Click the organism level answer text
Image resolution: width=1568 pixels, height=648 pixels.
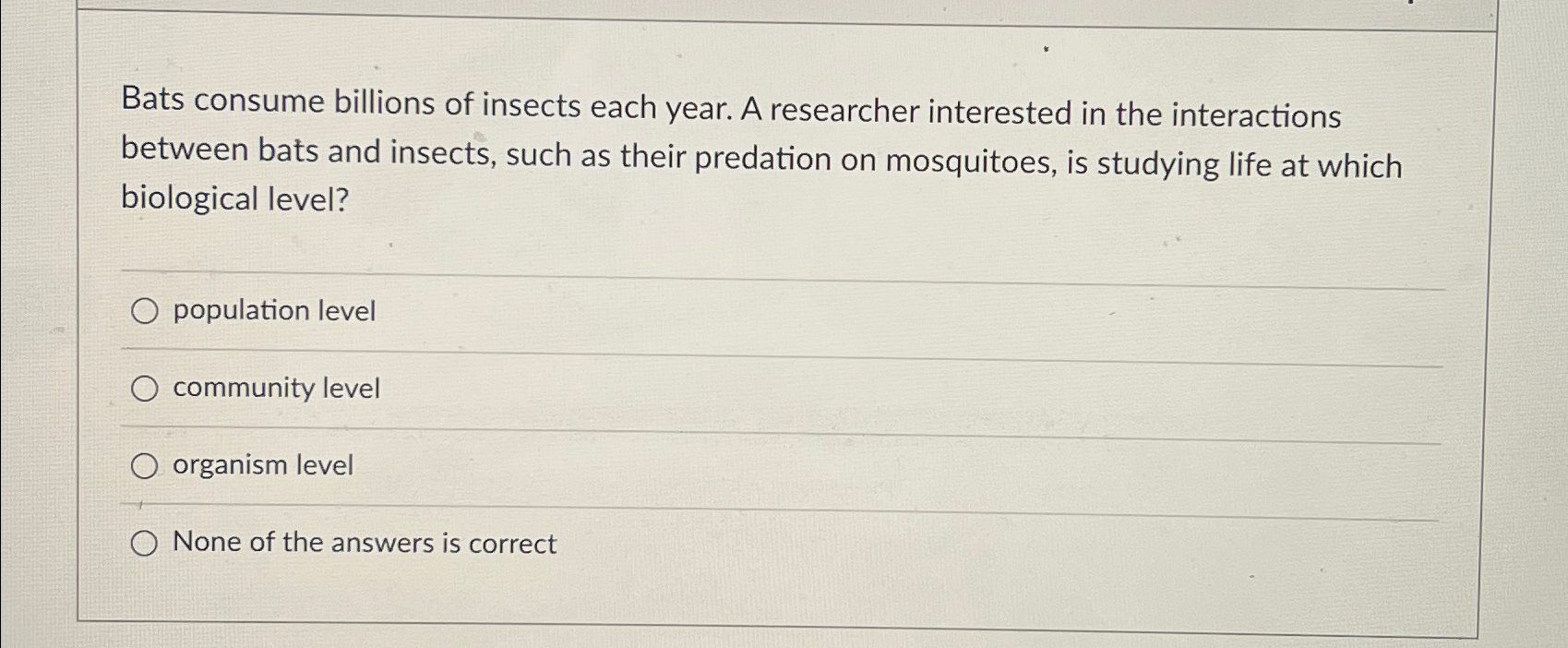262,465
